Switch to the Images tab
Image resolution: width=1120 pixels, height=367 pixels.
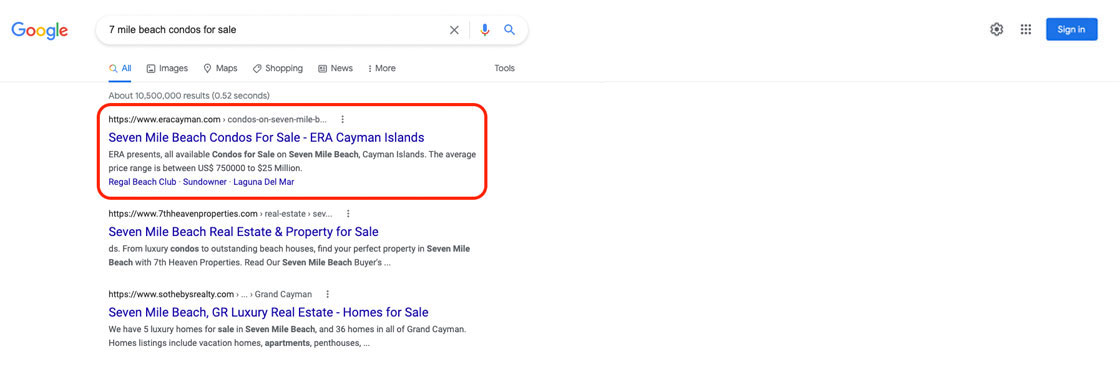point(167,69)
